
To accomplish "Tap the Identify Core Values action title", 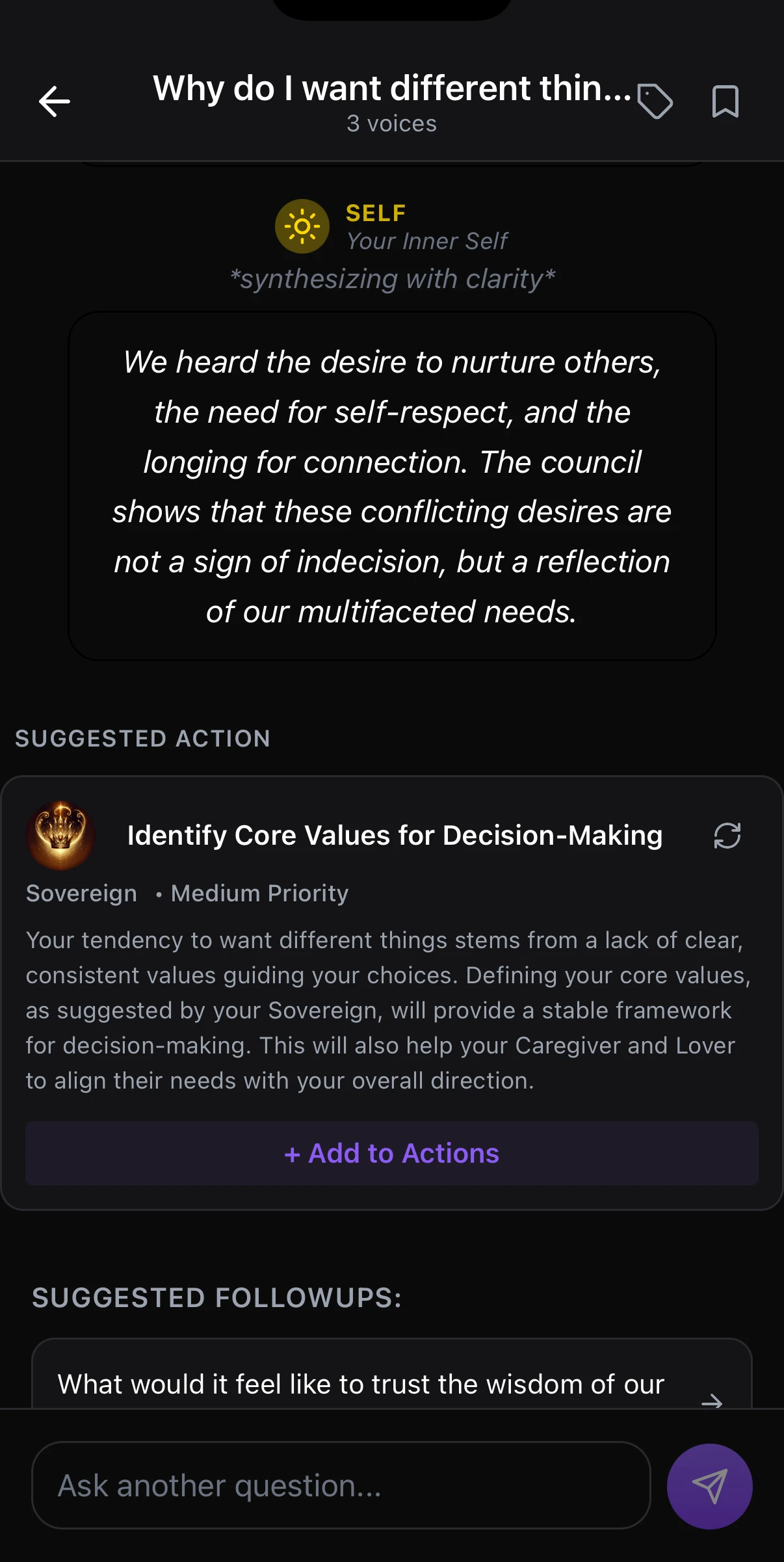I will point(395,836).
